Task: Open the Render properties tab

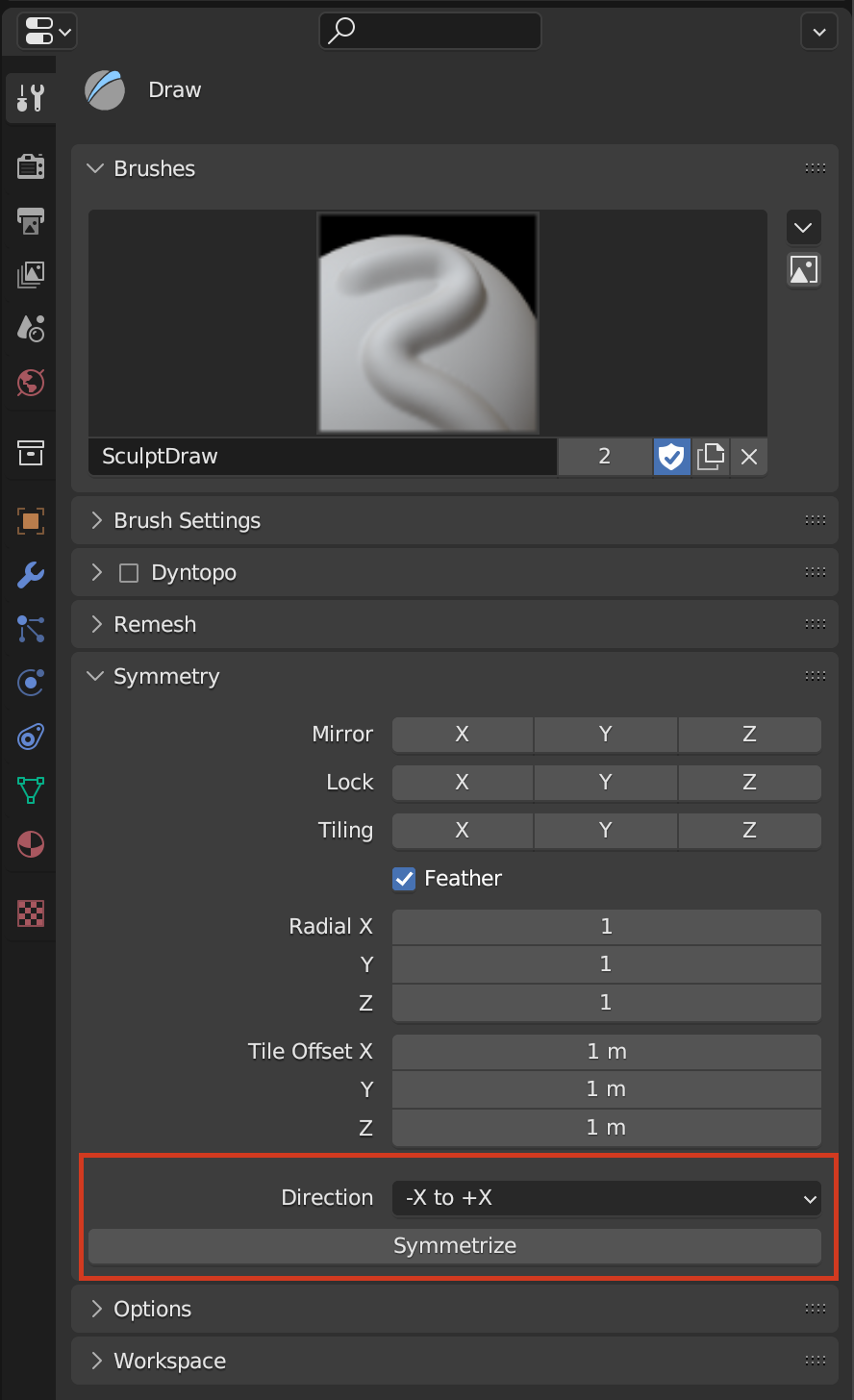Action: [30, 165]
